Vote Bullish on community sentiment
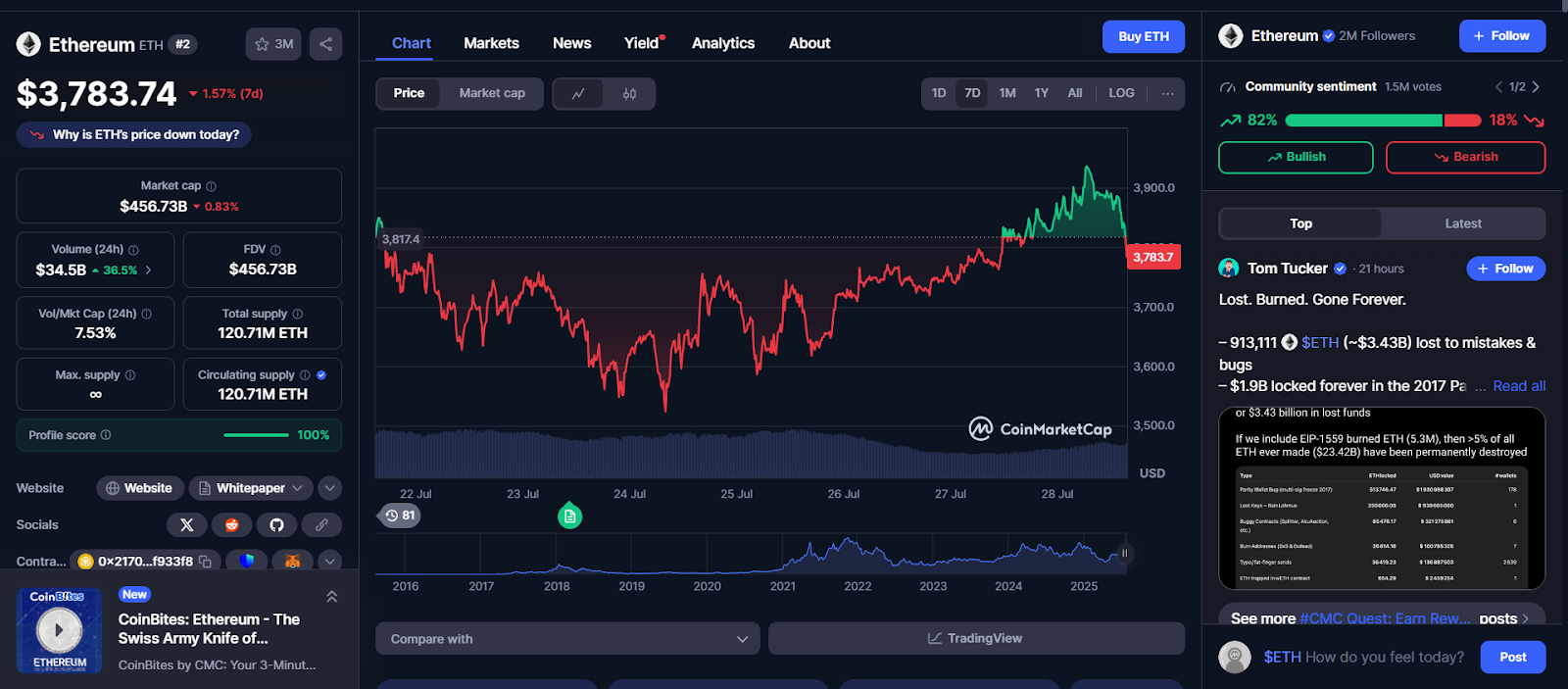The height and width of the screenshot is (689, 1568). (1295, 157)
